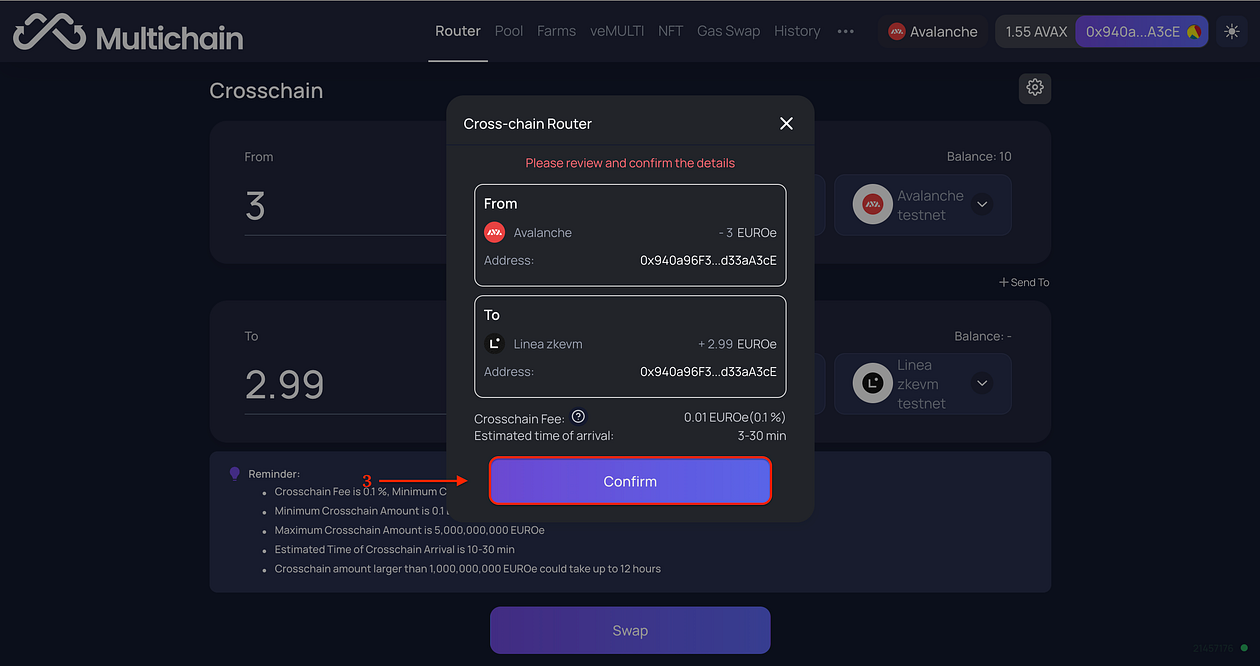Click the Reminder lightbulb icon
This screenshot has width=1260, height=666.
[235, 473]
